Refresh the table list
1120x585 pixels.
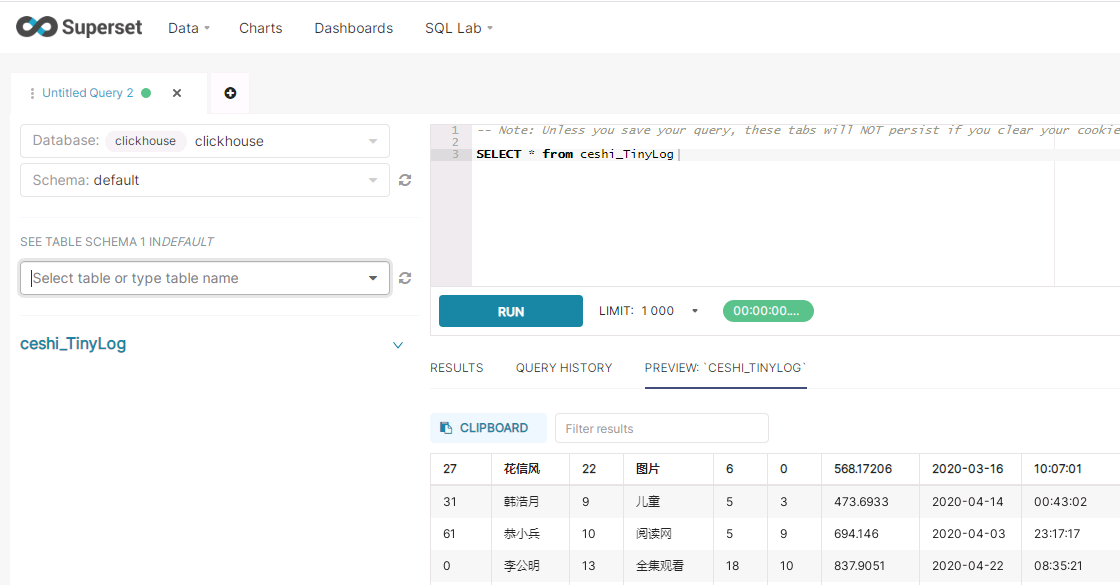pos(405,278)
